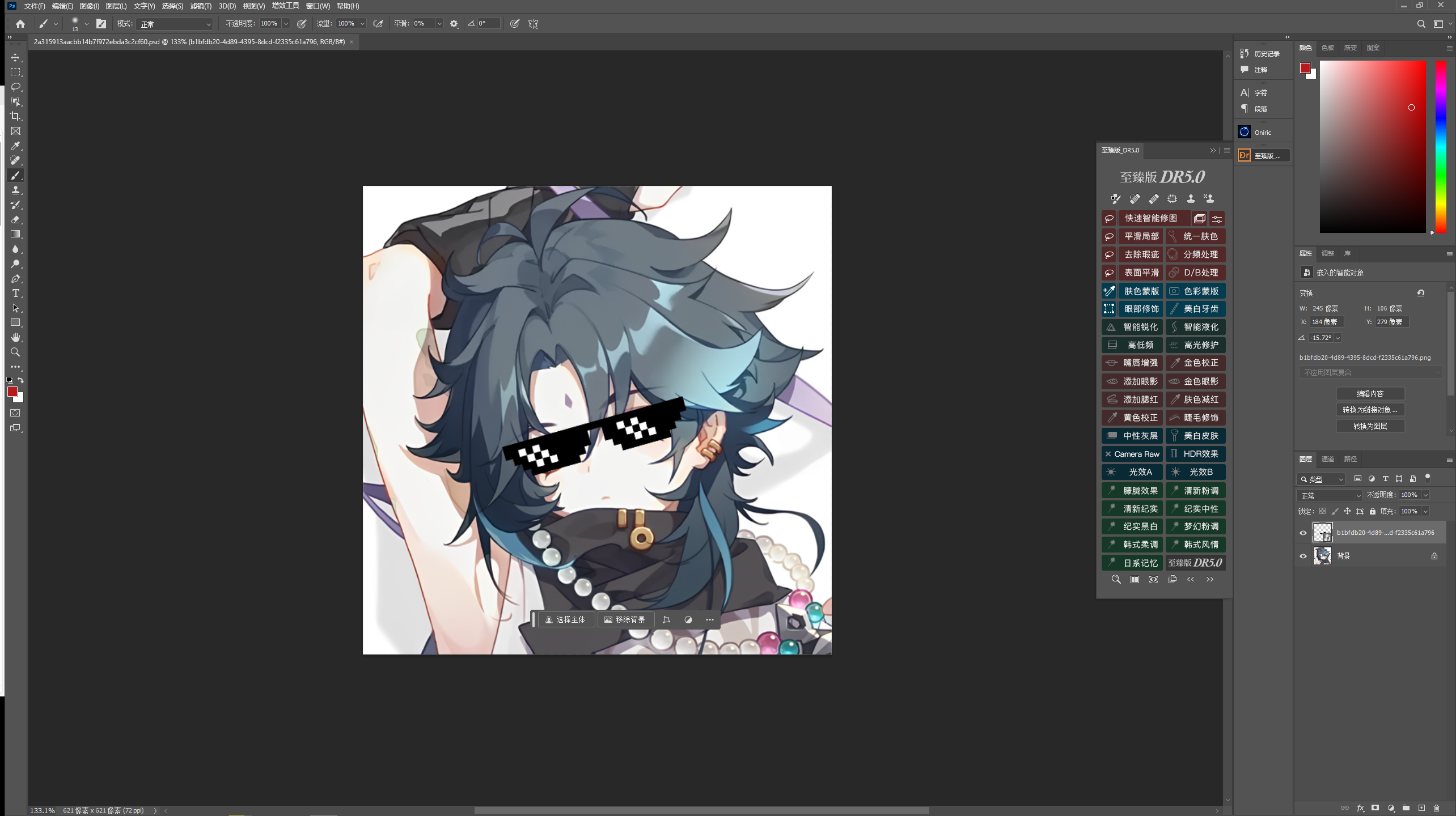Click the foreground color swatch in toolbar

[12, 392]
